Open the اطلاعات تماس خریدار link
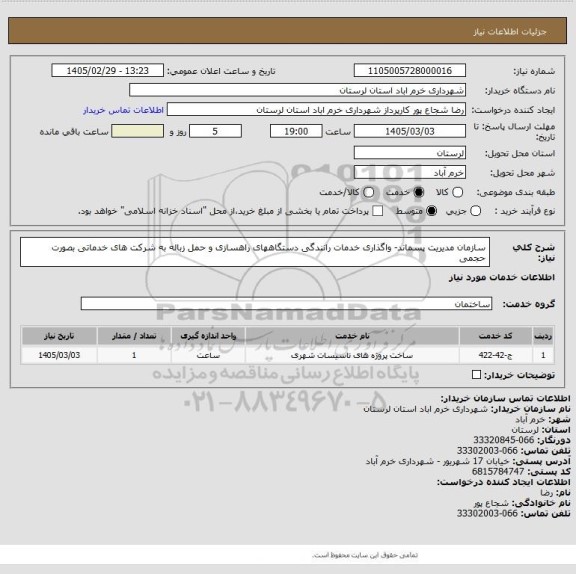576x574 pixels. pyautogui.click(x=123, y=110)
